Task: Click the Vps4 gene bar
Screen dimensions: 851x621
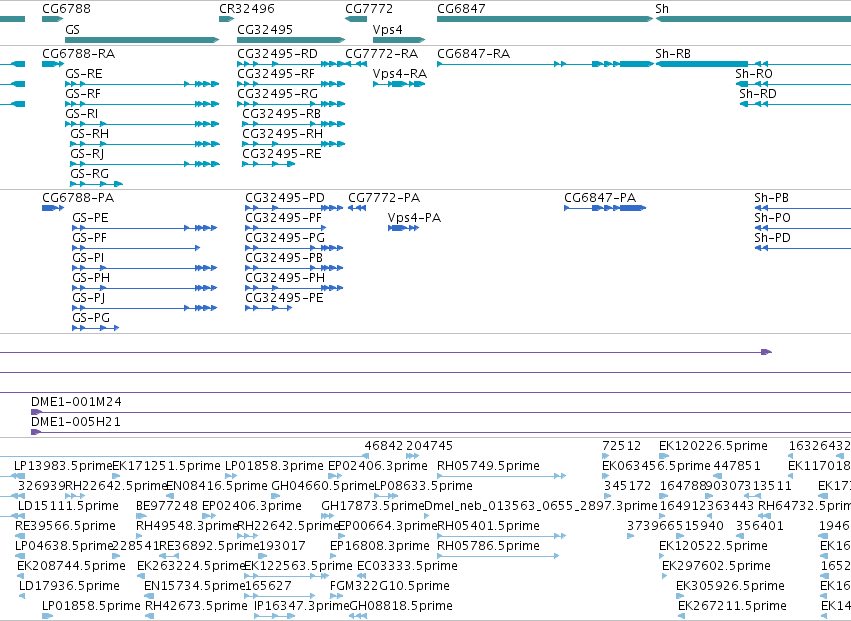Action: 399,40
